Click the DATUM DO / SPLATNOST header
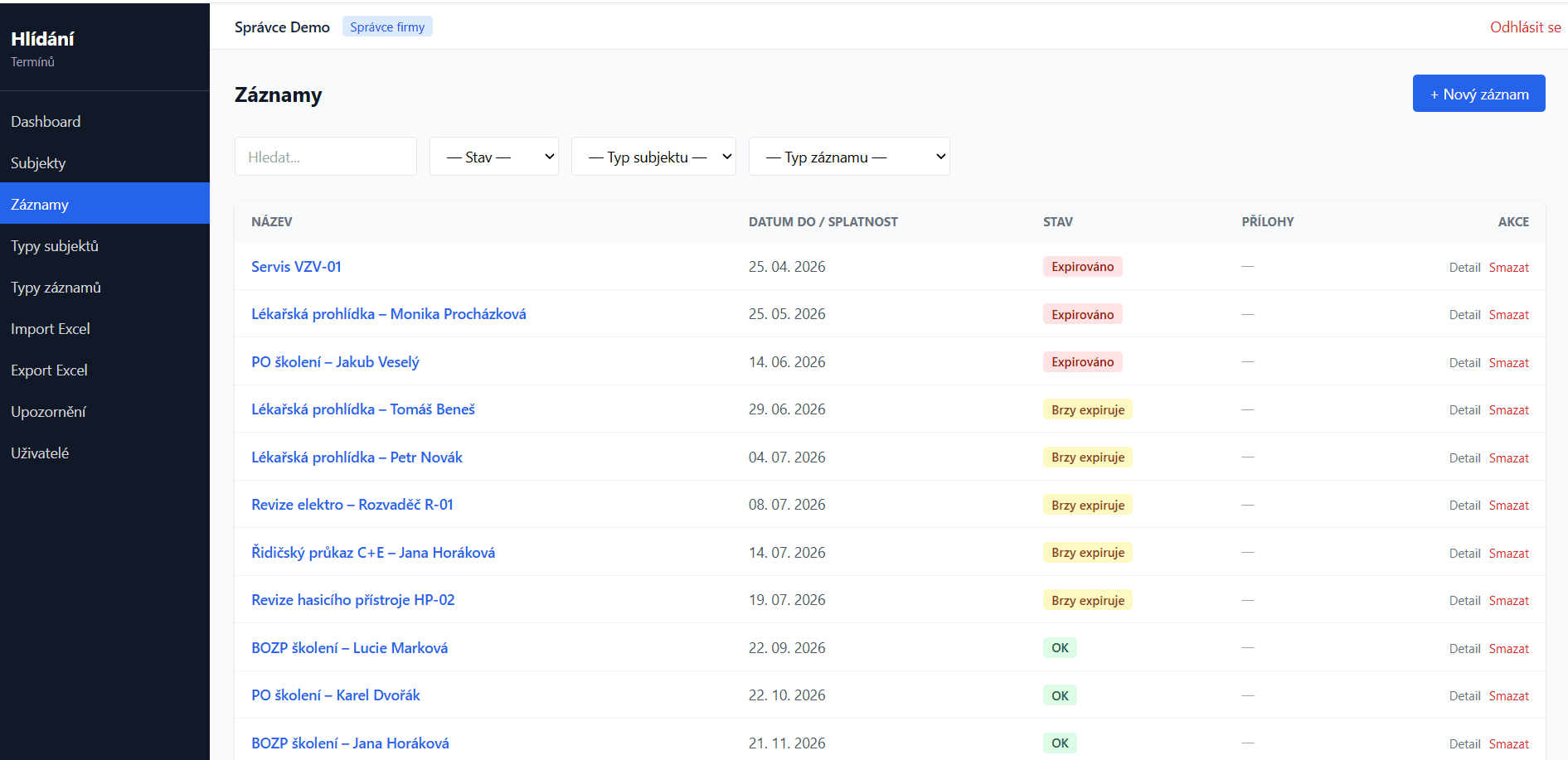1568x760 pixels. point(823,222)
